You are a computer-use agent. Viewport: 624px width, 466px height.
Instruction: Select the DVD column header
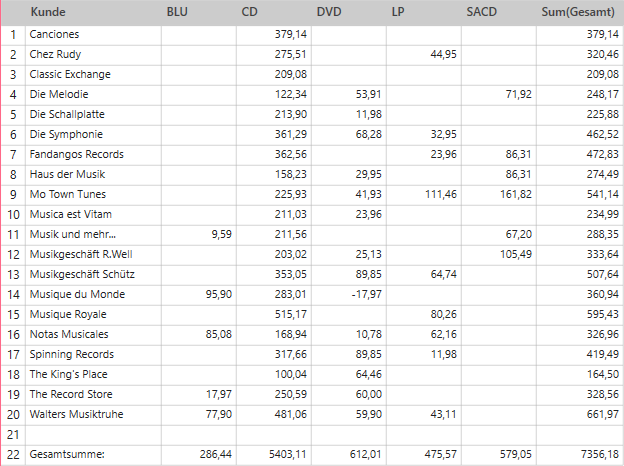click(x=329, y=13)
